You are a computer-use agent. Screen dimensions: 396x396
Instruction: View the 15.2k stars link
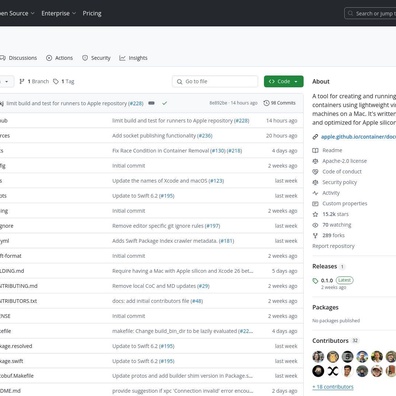point(335,214)
